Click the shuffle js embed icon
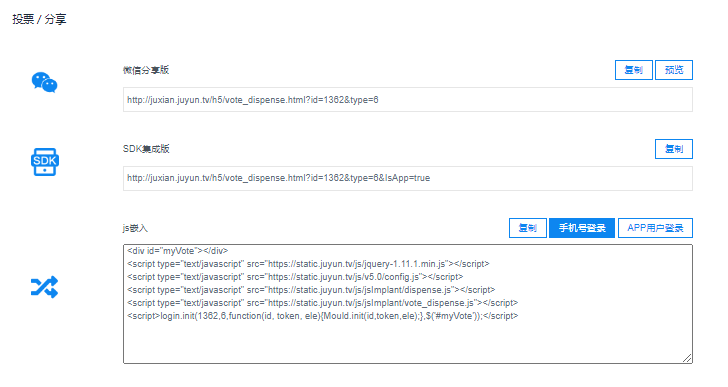This screenshot has width=728, height=387. (x=45, y=287)
